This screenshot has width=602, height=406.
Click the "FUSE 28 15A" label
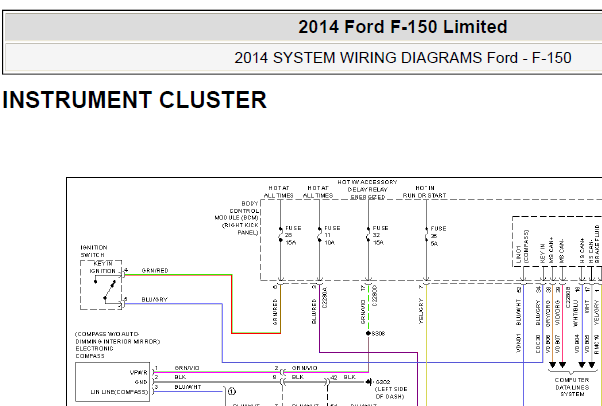tap(293, 235)
